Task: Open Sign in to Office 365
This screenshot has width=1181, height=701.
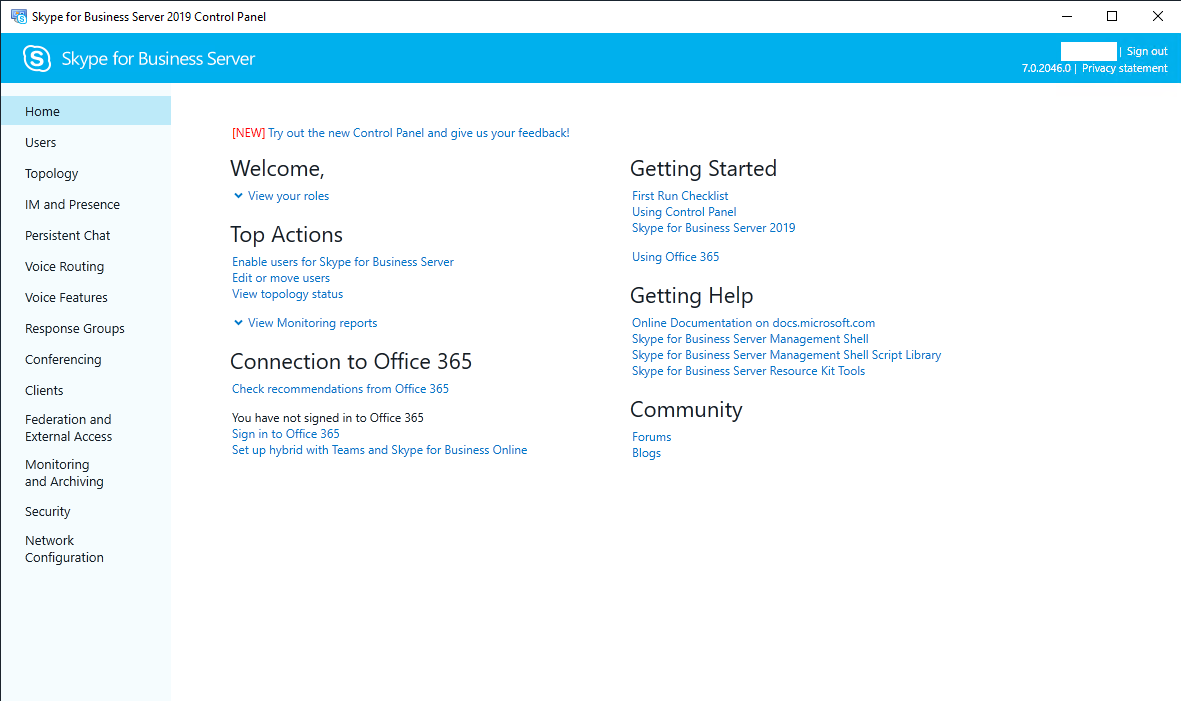Action: click(x=286, y=434)
